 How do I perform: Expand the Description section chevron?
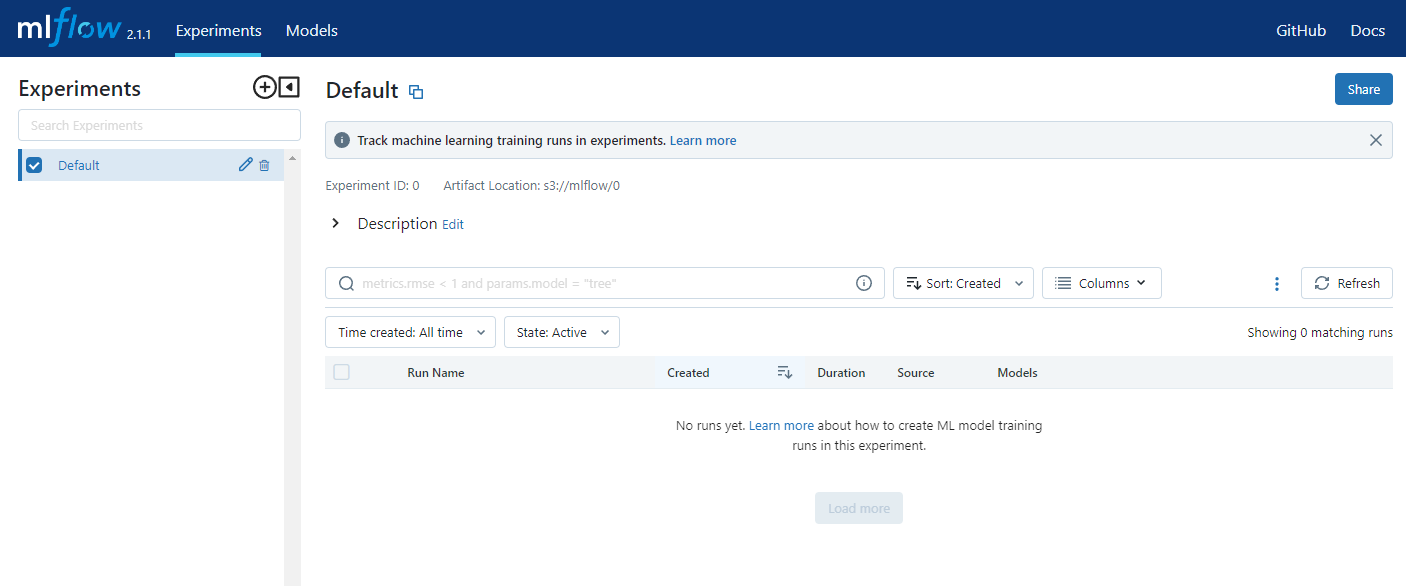pyautogui.click(x=335, y=223)
